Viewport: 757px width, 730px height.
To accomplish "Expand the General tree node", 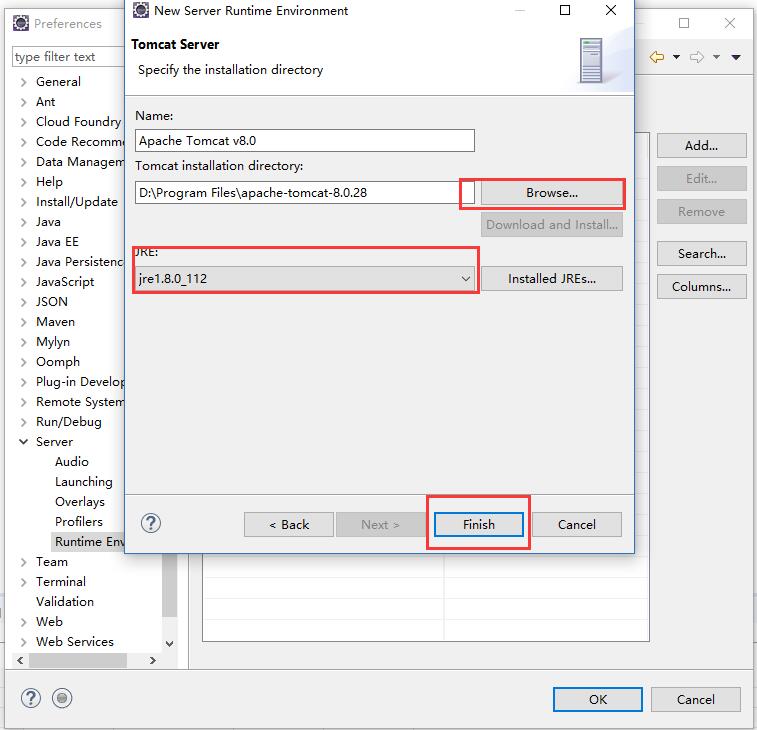I will click(23, 82).
